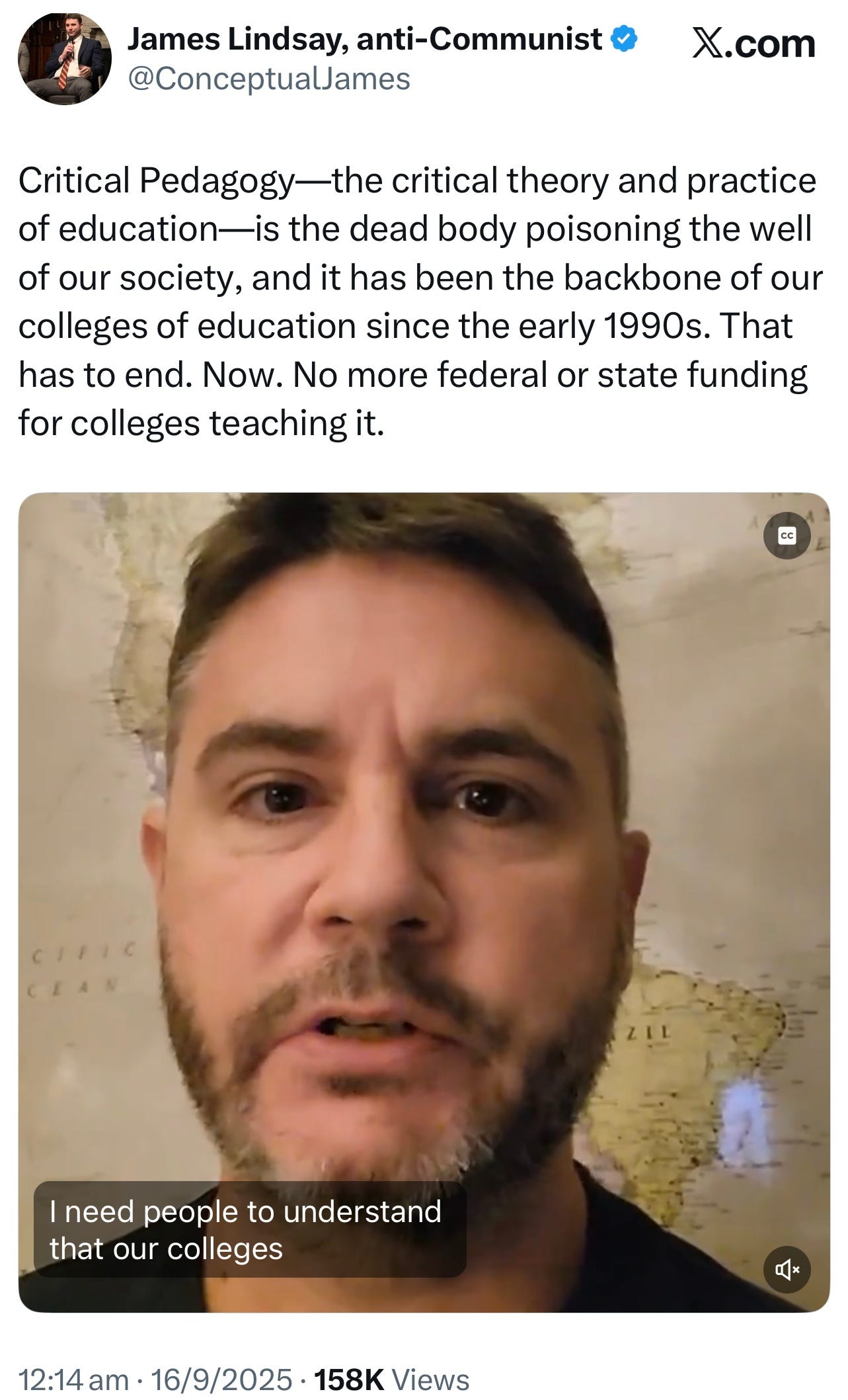Visit the @ConceptualJames handle link
This screenshot has width=848, height=1400.
click(x=268, y=79)
